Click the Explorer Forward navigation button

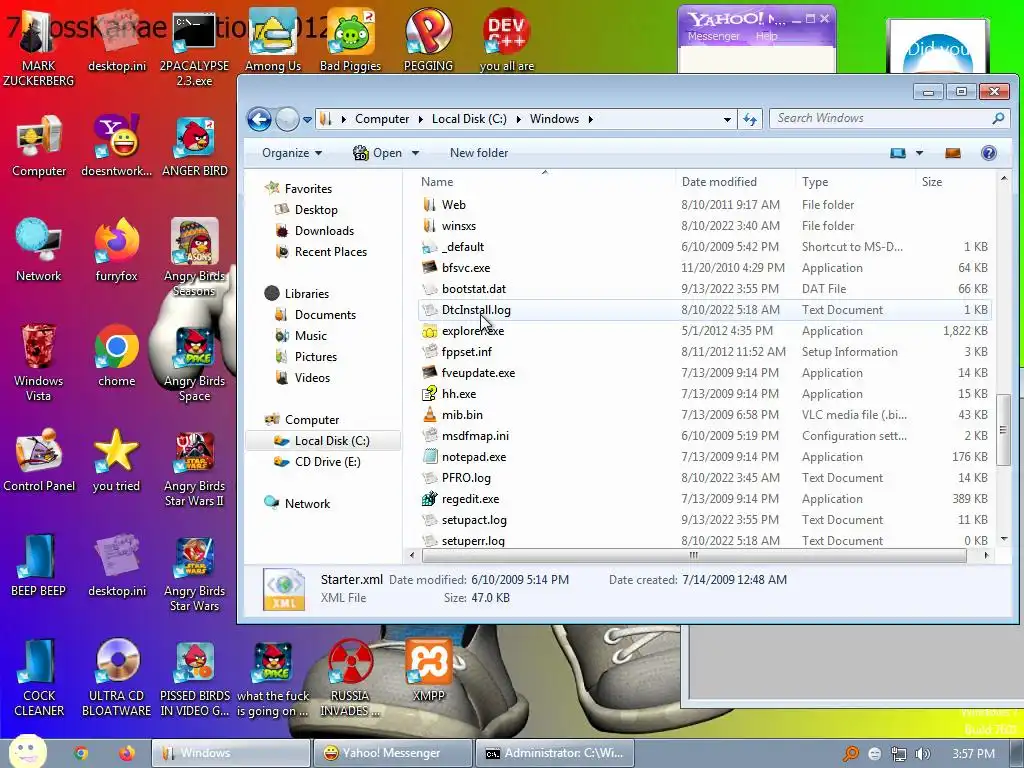[x=287, y=120]
